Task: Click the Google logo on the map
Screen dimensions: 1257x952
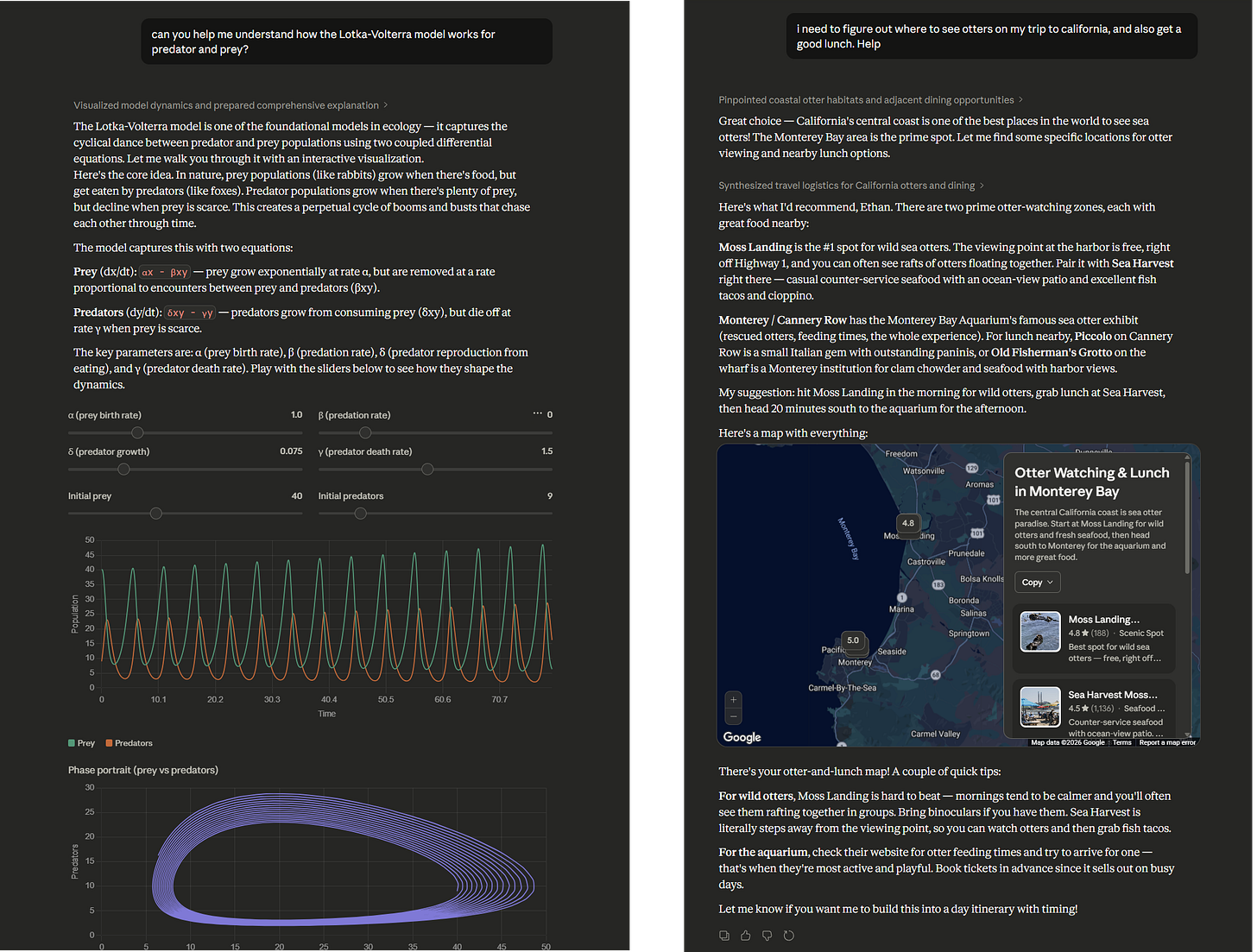Action: (742, 737)
